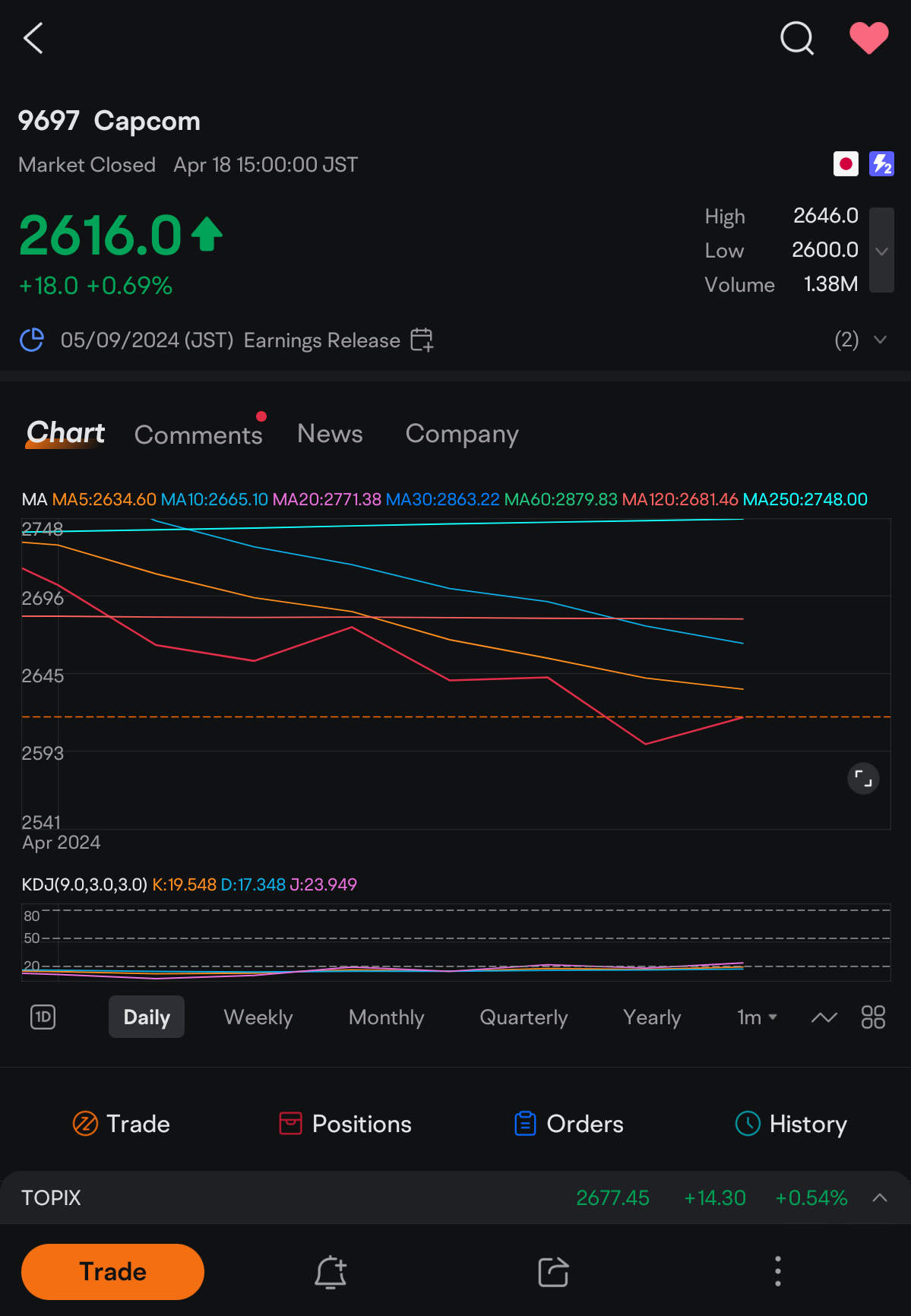Select the Daily chart period

(x=147, y=1017)
